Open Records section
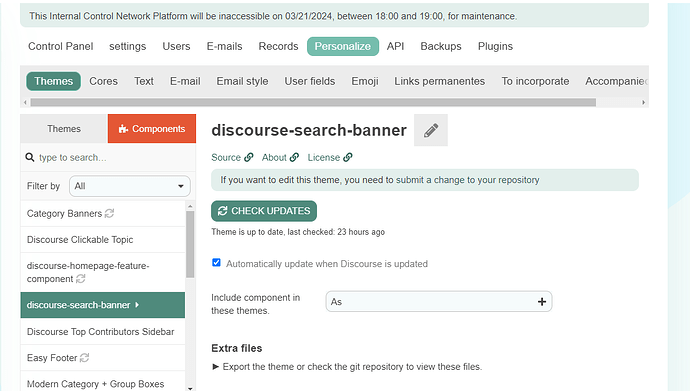 tap(278, 46)
